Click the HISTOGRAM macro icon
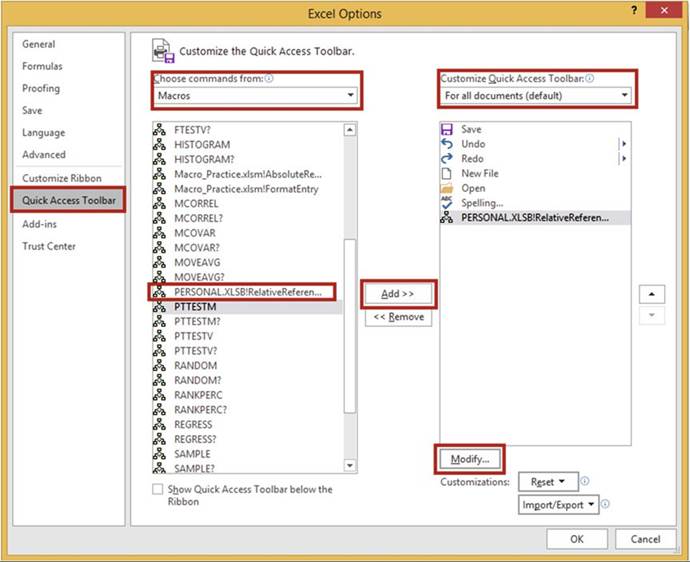690x562 pixels. pyautogui.click(x=159, y=144)
